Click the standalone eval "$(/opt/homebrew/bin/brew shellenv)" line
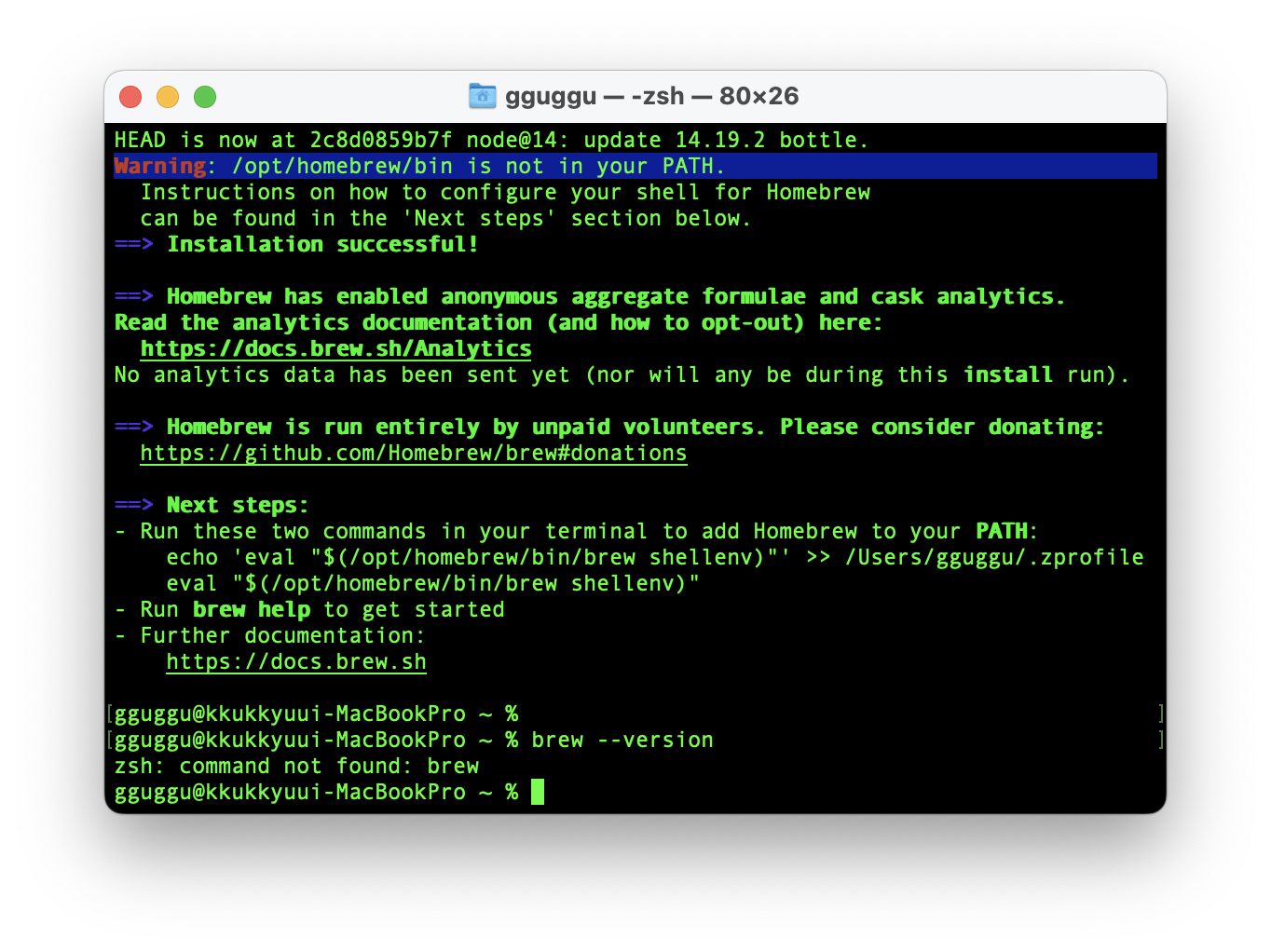The image size is (1271, 952). pos(432,583)
